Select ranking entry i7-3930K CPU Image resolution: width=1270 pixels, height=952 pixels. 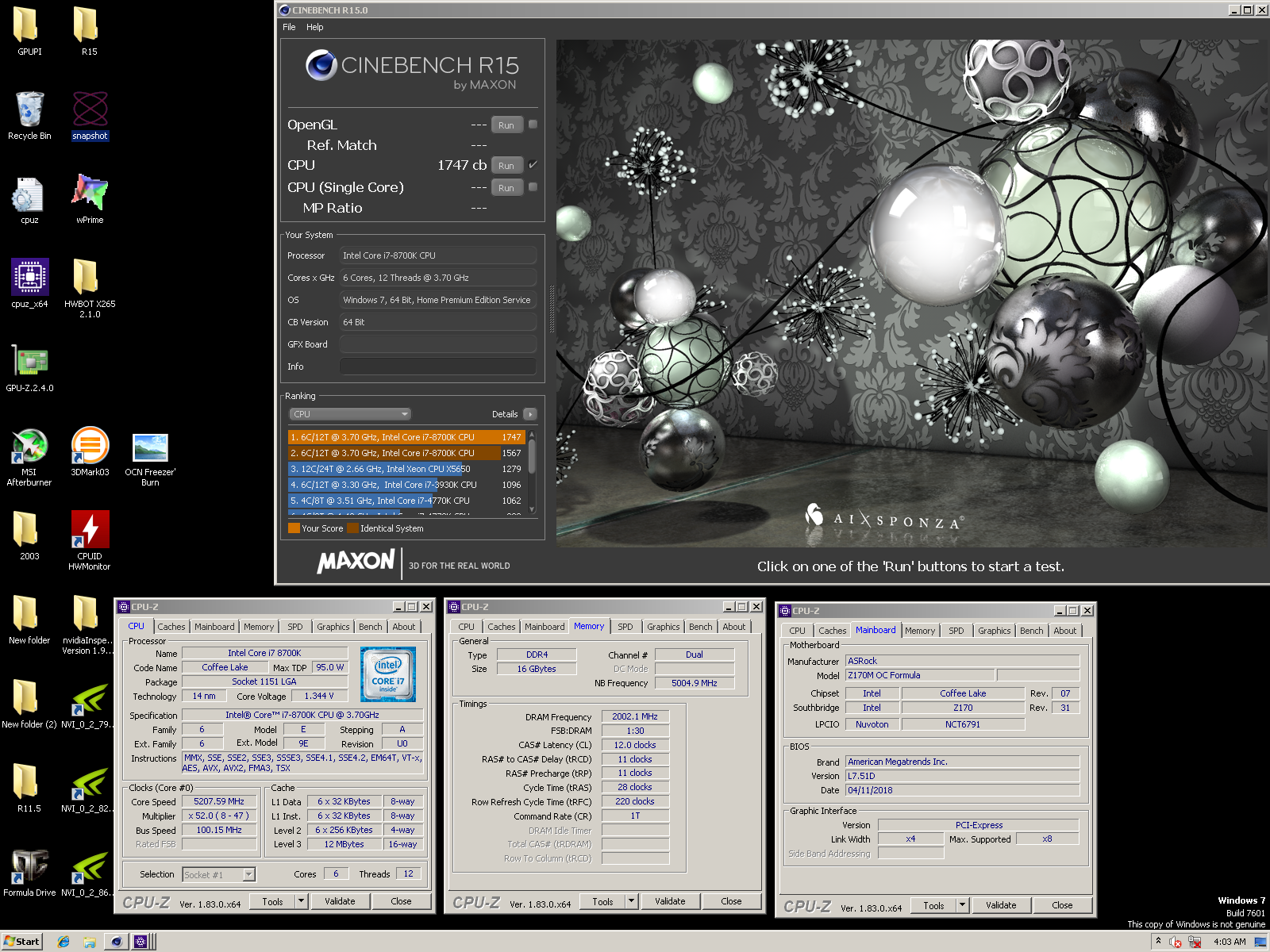tap(405, 485)
